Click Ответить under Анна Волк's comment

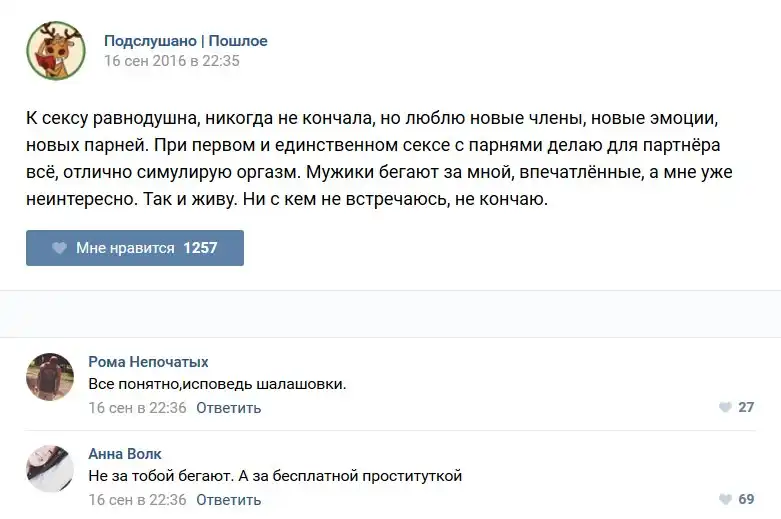tap(228, 500)
